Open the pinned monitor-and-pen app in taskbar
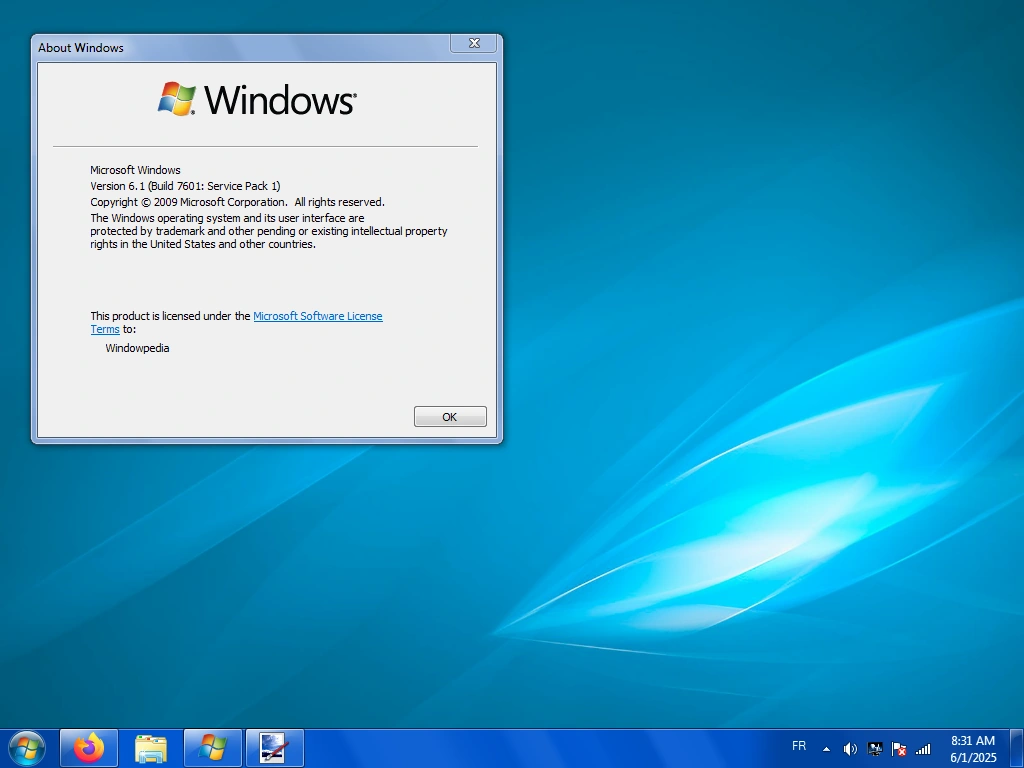The height and width of the screenshot is (768, 1024). coord(275,748)
